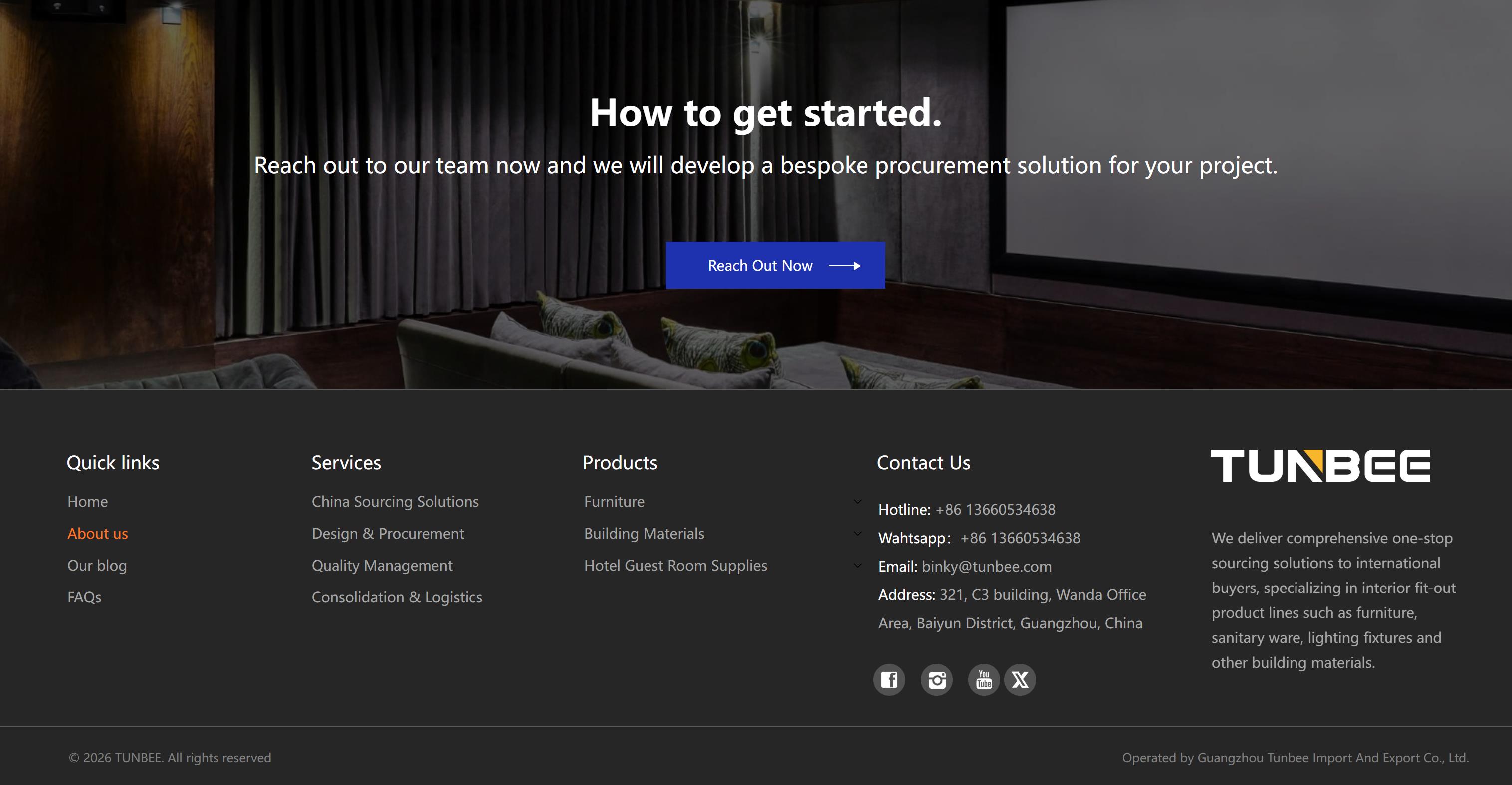Click the Operated by Guangzhou Tunbee text
Image resolution: width=1512 pixels, height=785 pixels.
1296,758
